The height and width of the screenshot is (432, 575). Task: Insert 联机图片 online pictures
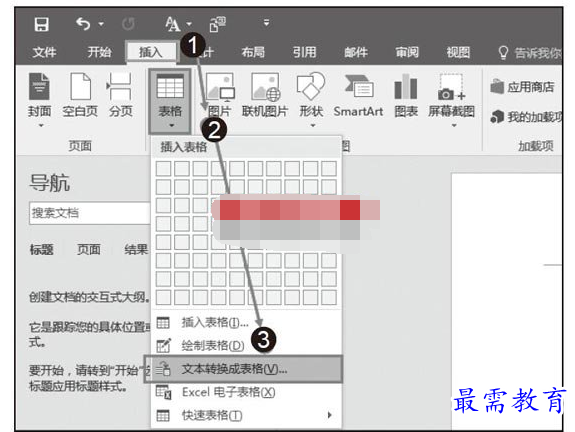265,95
